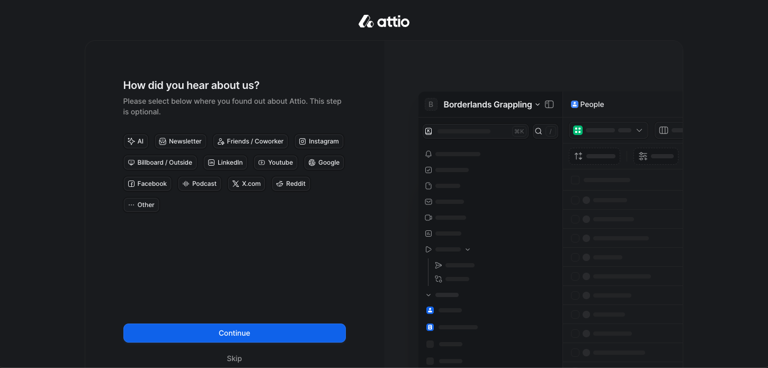
Task: Choose the Podcast option chip
Action: 199,184
